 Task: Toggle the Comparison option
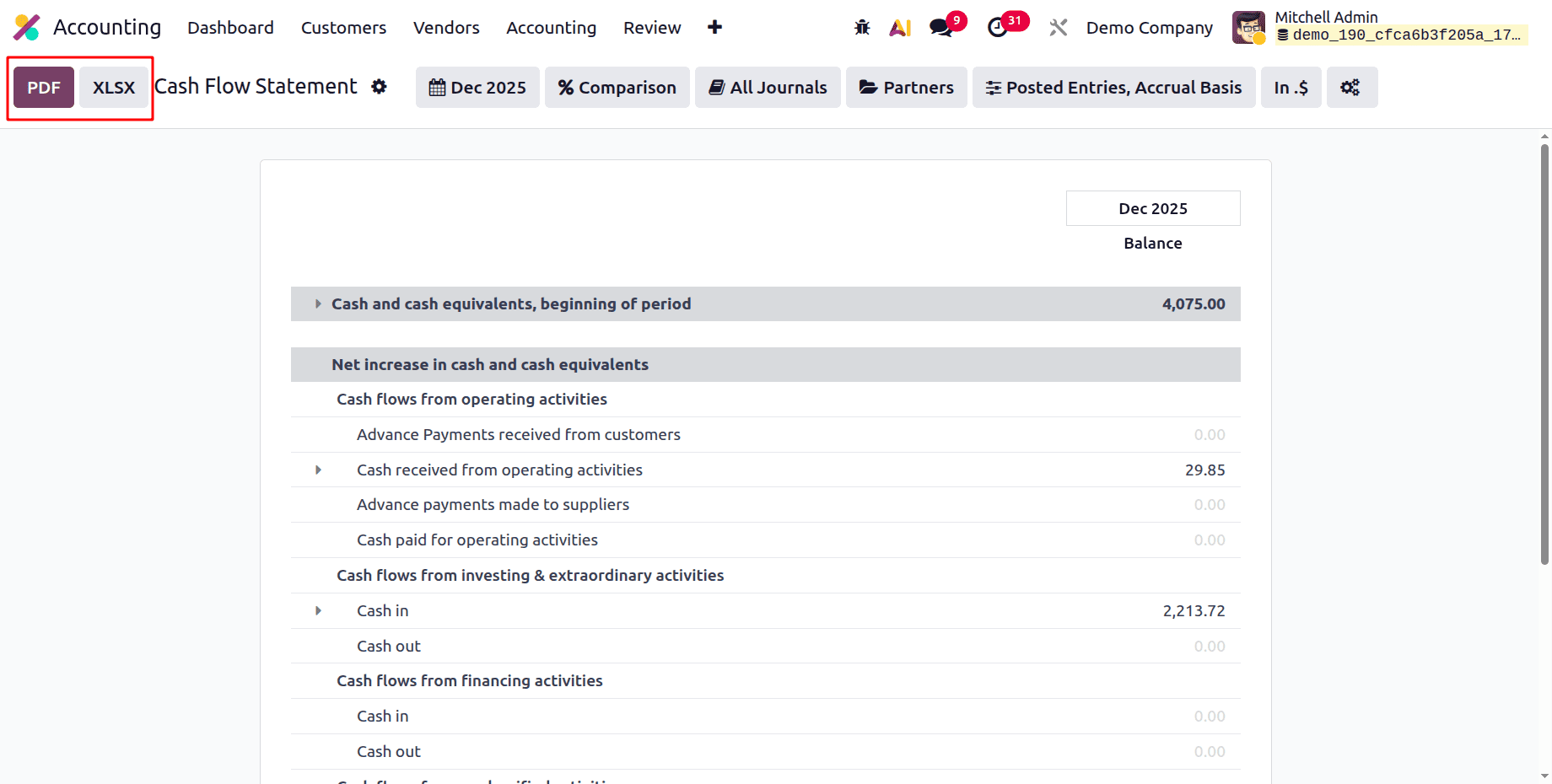click(617, 87)
